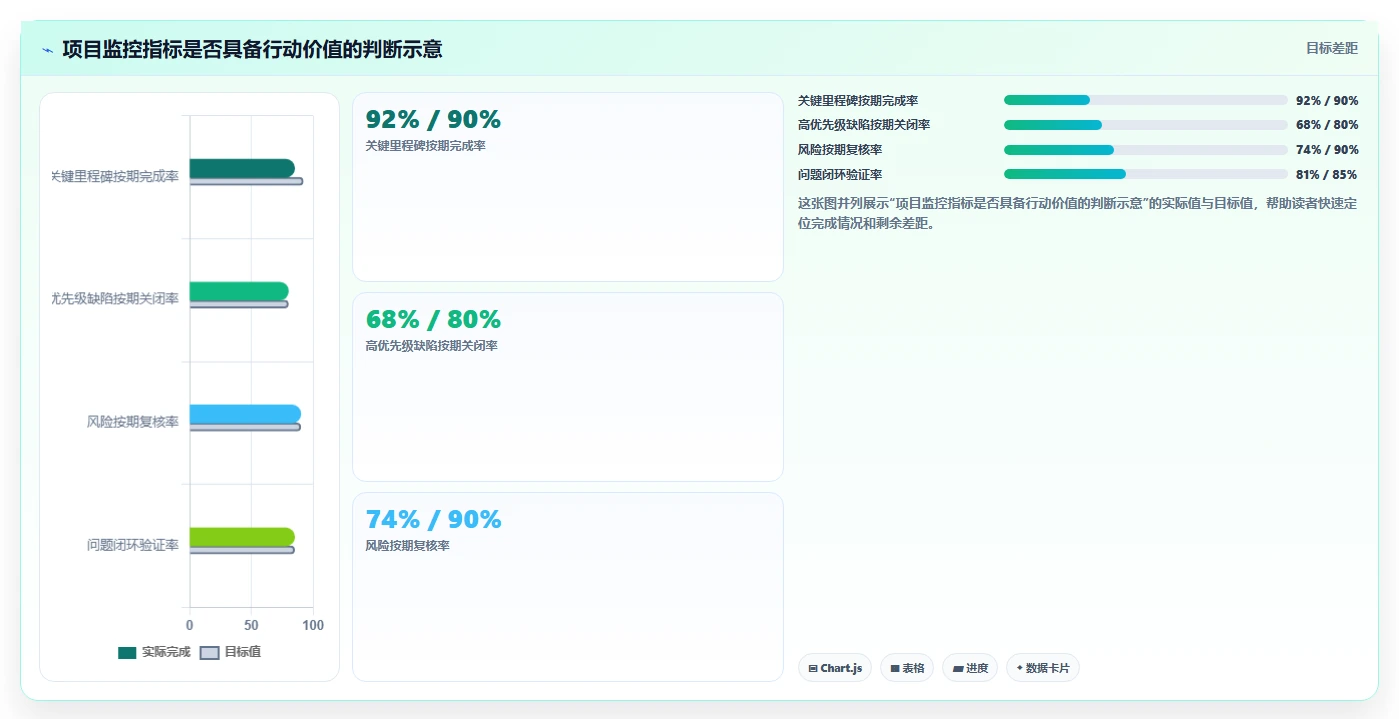
Task: Select the 68% / 80% data card
Action: pyautogui.click(x=568, y=387)
